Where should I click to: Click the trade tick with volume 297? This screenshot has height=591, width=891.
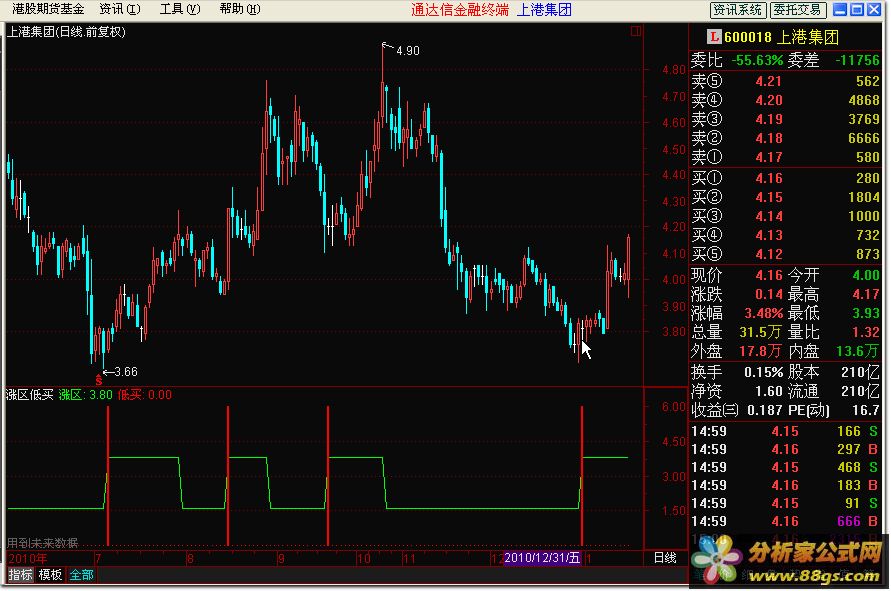pyautogui.click(x=849, y=450)
